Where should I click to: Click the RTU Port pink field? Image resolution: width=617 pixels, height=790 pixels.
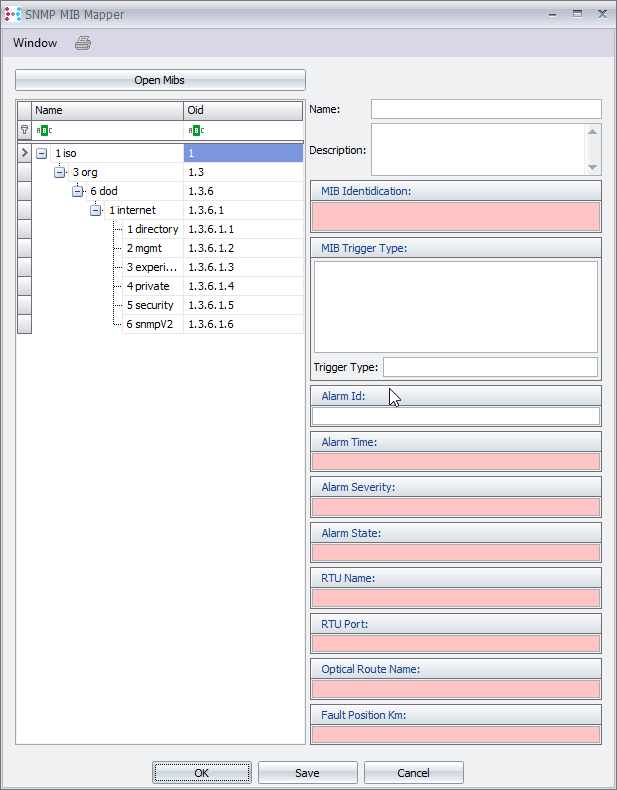coord(456,643)
